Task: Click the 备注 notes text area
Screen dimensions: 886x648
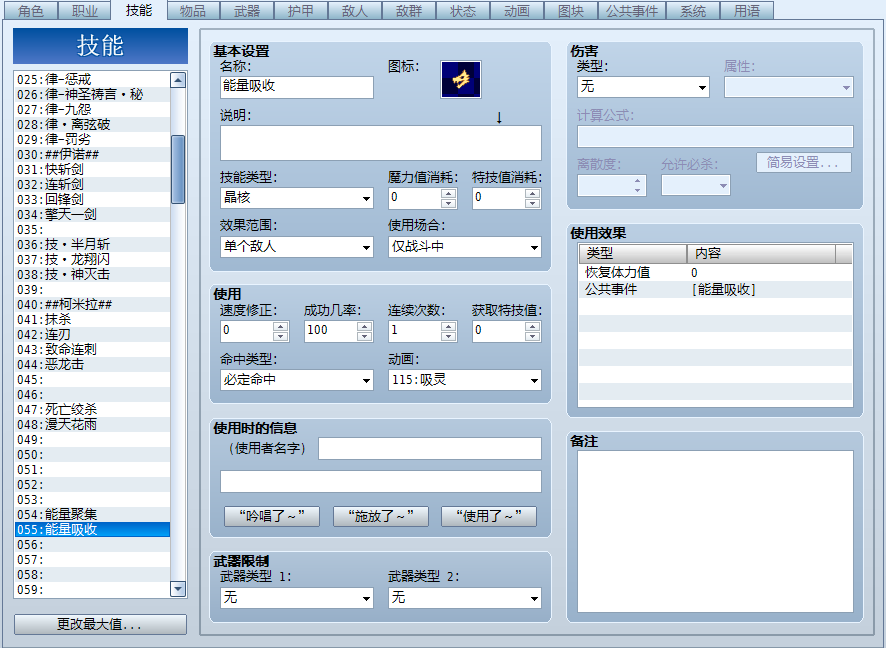Action: click(x=715, y=531)
